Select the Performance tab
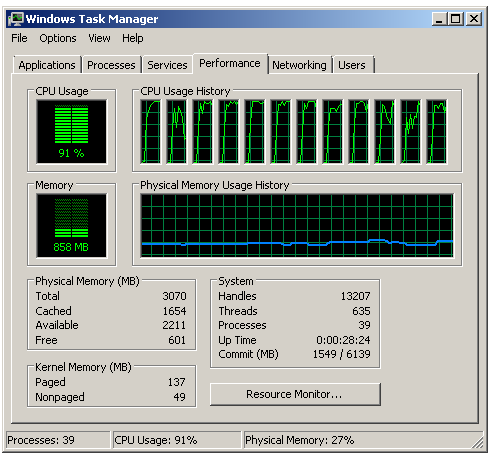This screenshot has width=490, height=456. 230,63
